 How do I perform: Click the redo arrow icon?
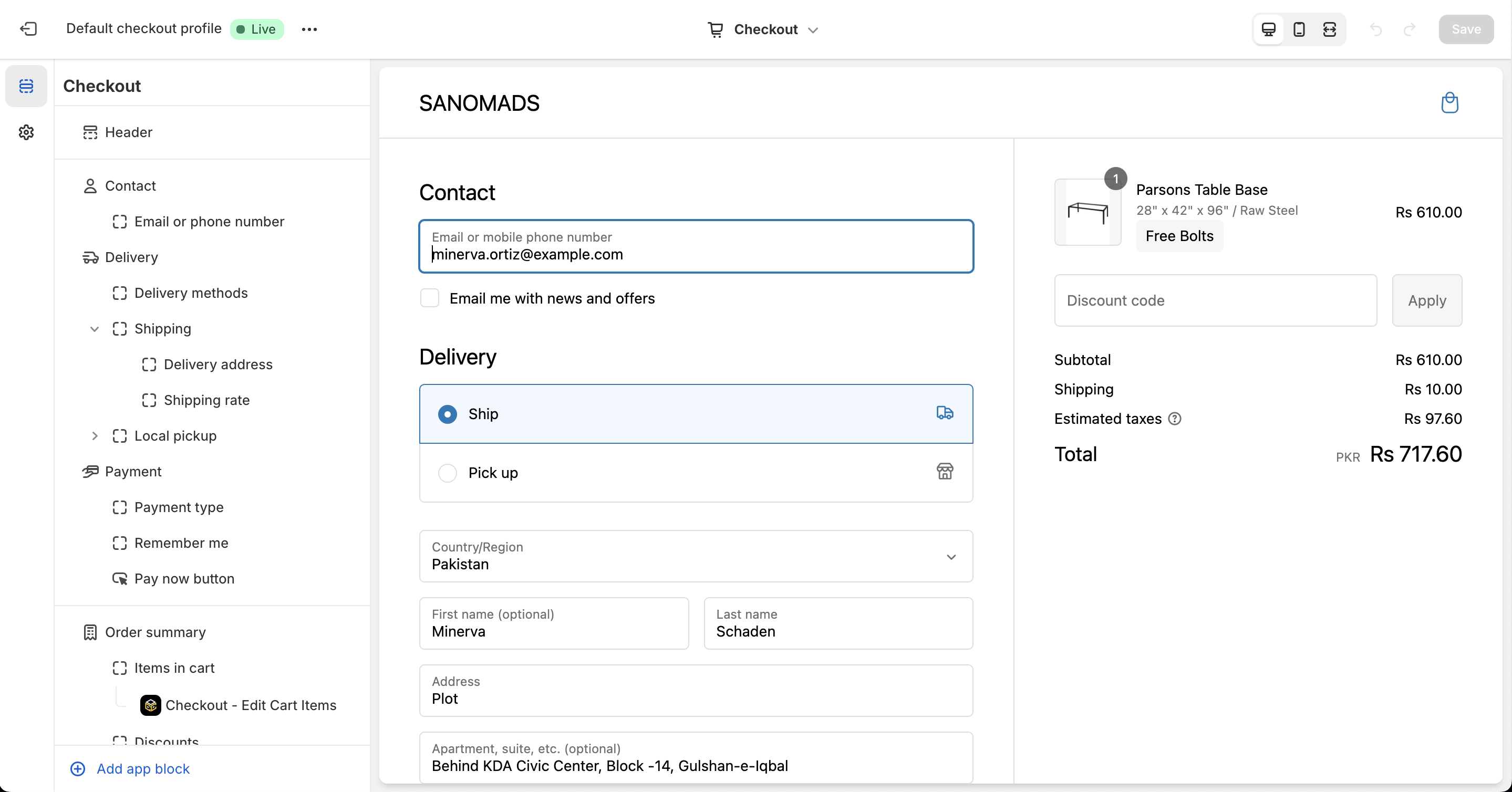[x=1409, y=29]
